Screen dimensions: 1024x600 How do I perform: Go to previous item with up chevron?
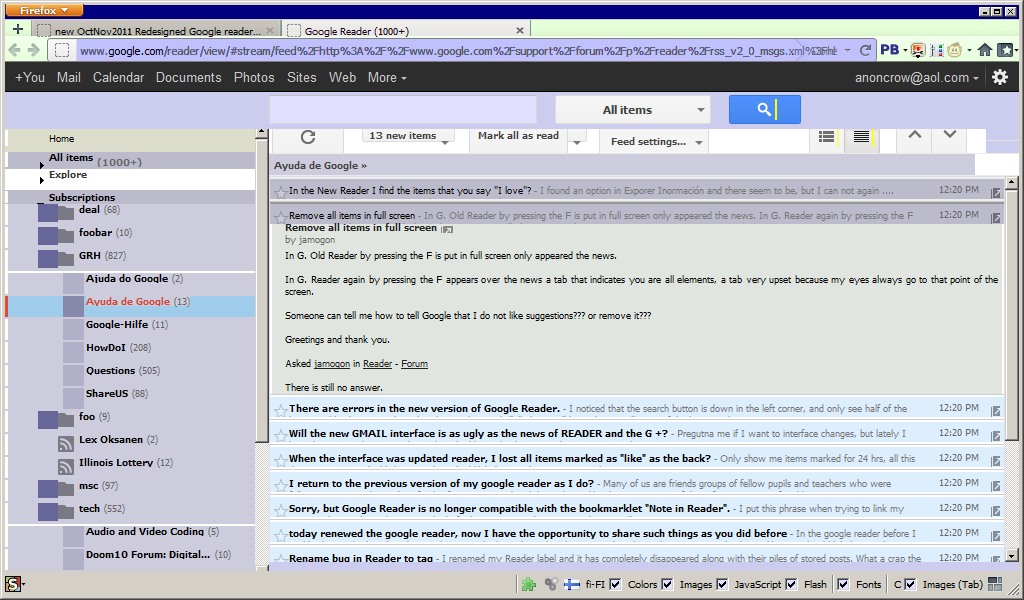click(915, 134)
